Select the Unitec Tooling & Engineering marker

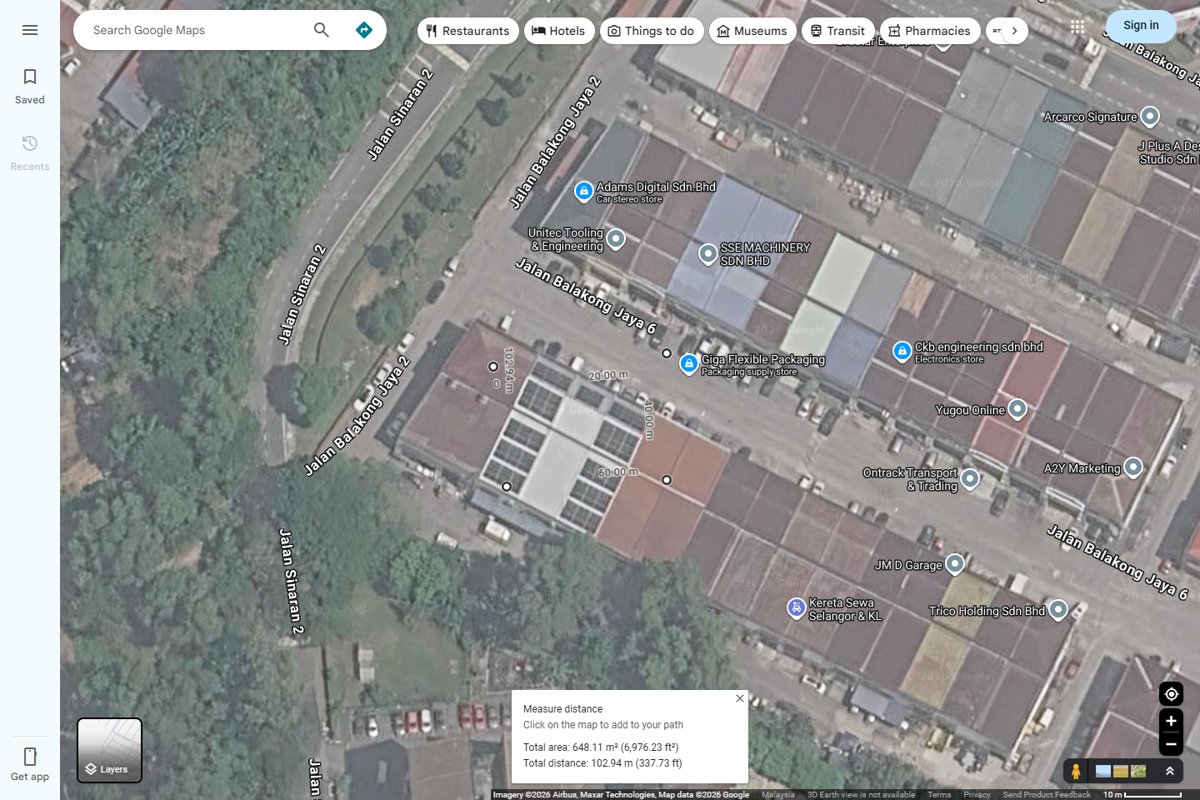pyautogui.click(x=616, y=239)
